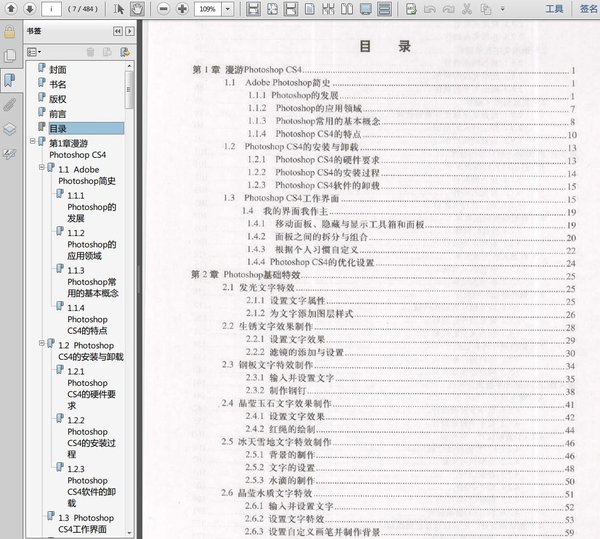Viewport: 600px width, 539px height.
Task: Activate the Hand pan tool
Action: [x=137, y=9]
